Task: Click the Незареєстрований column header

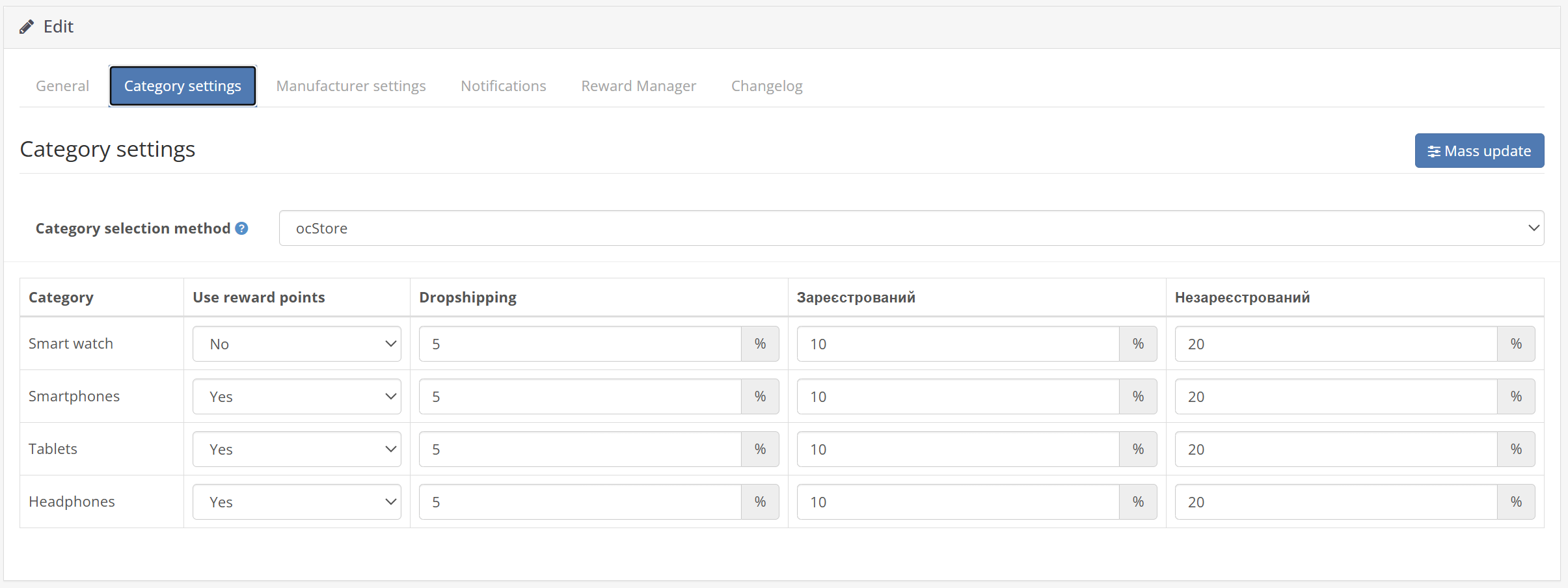Action: coord(1243,297)
